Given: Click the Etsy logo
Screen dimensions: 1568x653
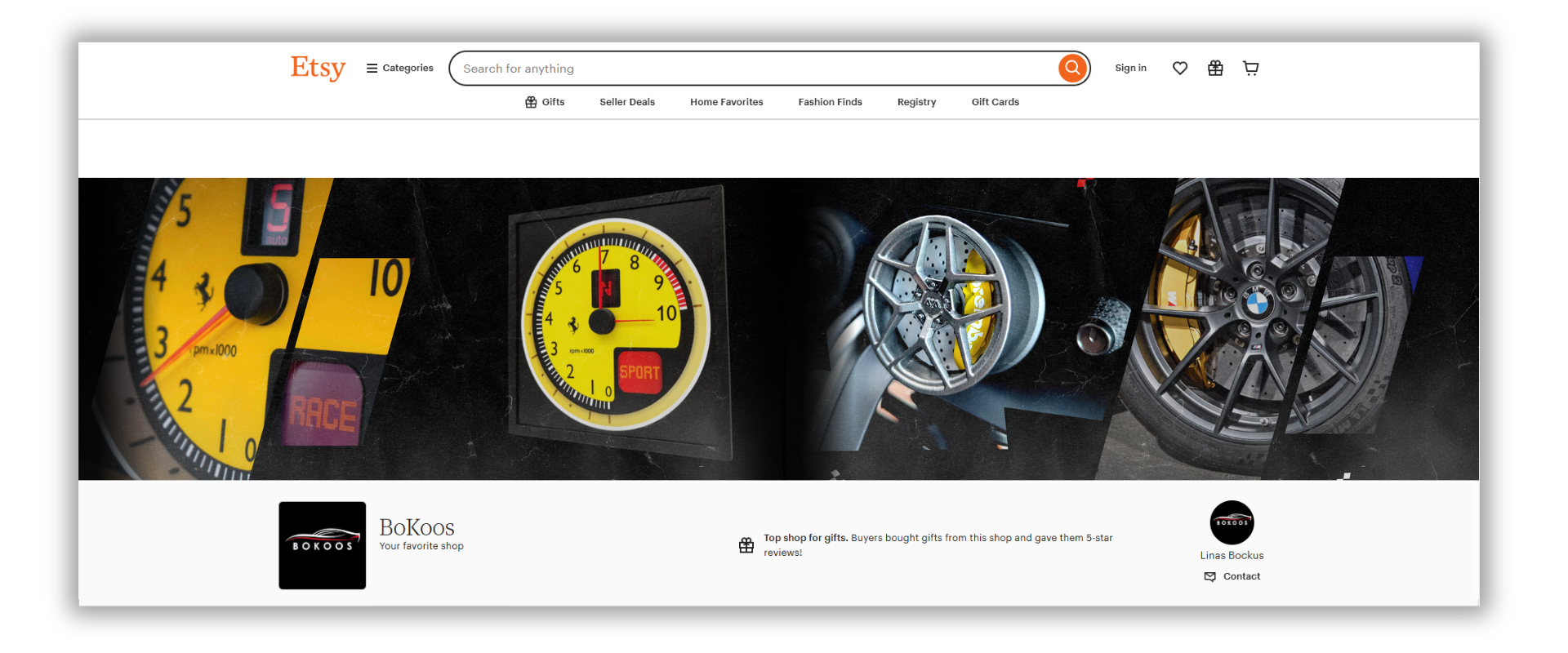Looking at the screenshot, I should click(x=318, y=68).
